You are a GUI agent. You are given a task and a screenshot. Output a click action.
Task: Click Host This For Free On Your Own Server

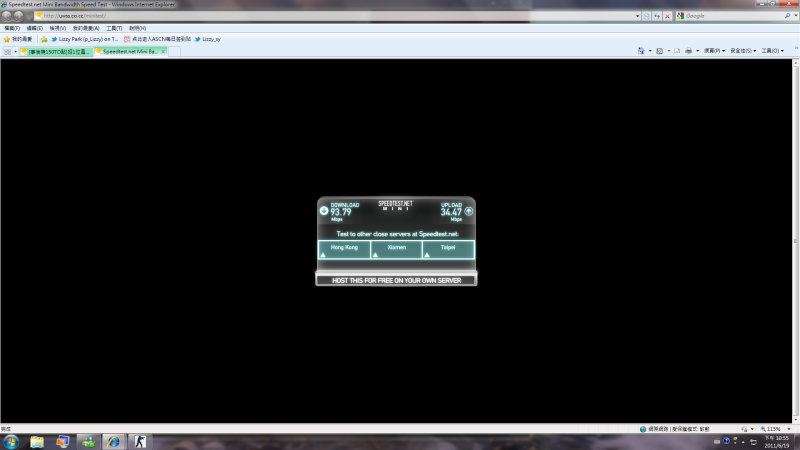396,280
